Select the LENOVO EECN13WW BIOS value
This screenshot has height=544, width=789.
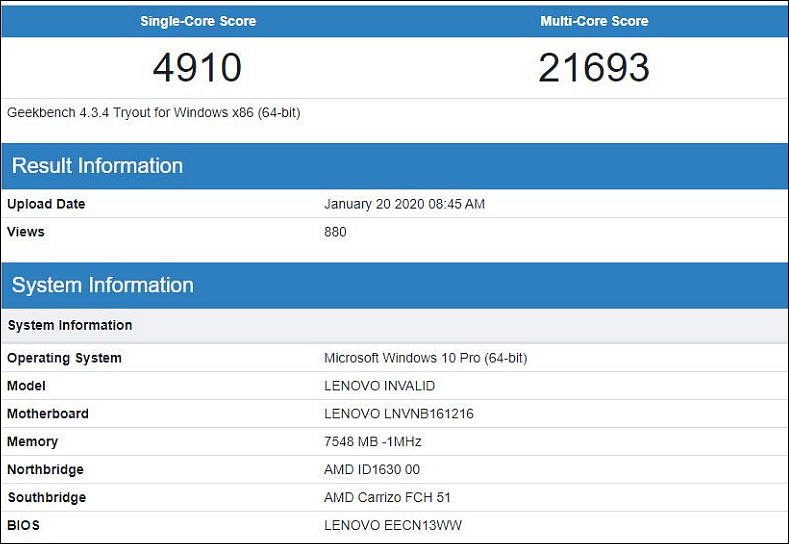[x=392, y=525]
